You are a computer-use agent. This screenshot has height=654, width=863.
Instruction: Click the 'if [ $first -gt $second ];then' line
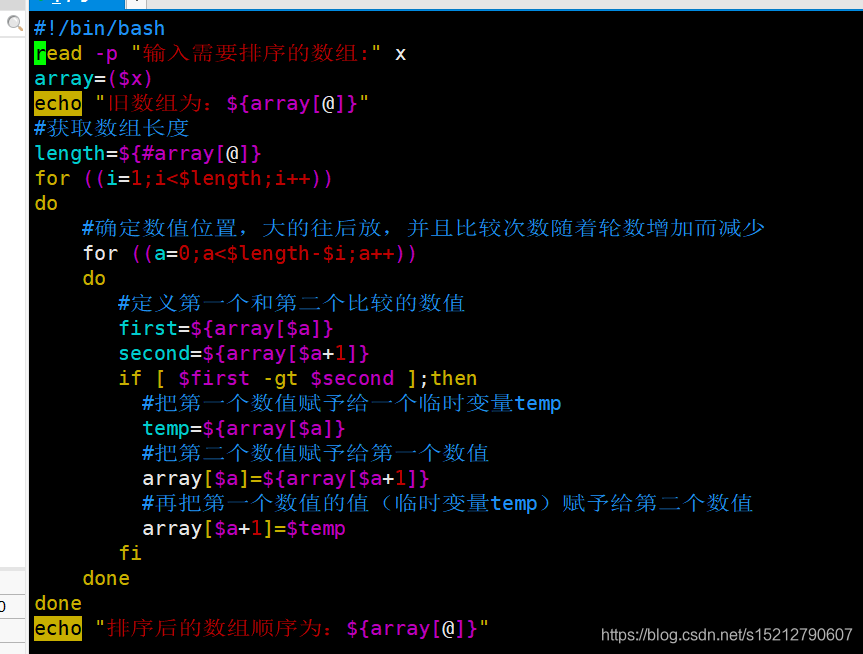298,378
